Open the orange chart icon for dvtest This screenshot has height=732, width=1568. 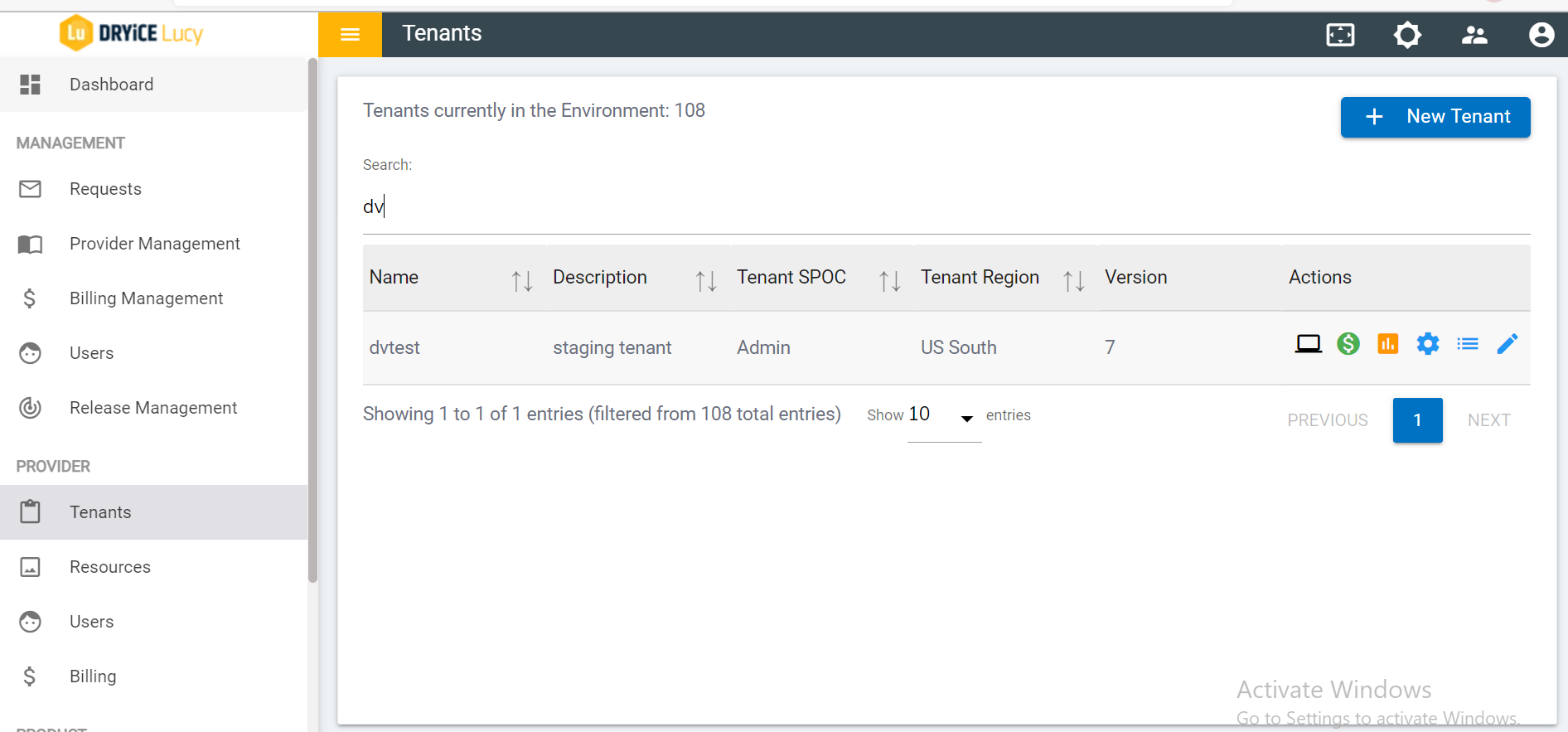tap(1388, 344)
